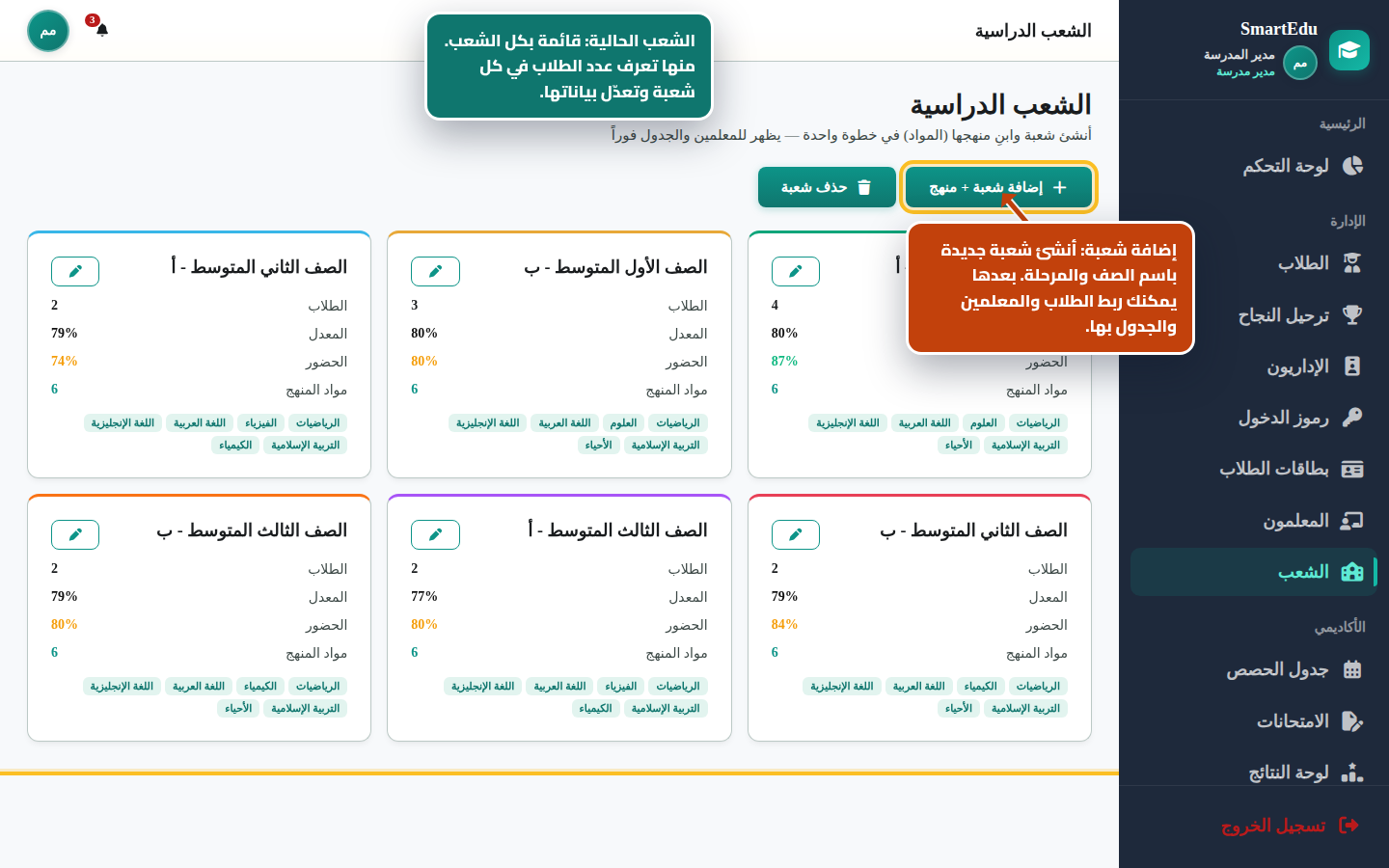Open the لوحة التحكم dashboard pie icon
1389x868 pixels.
pos(1352,166)
